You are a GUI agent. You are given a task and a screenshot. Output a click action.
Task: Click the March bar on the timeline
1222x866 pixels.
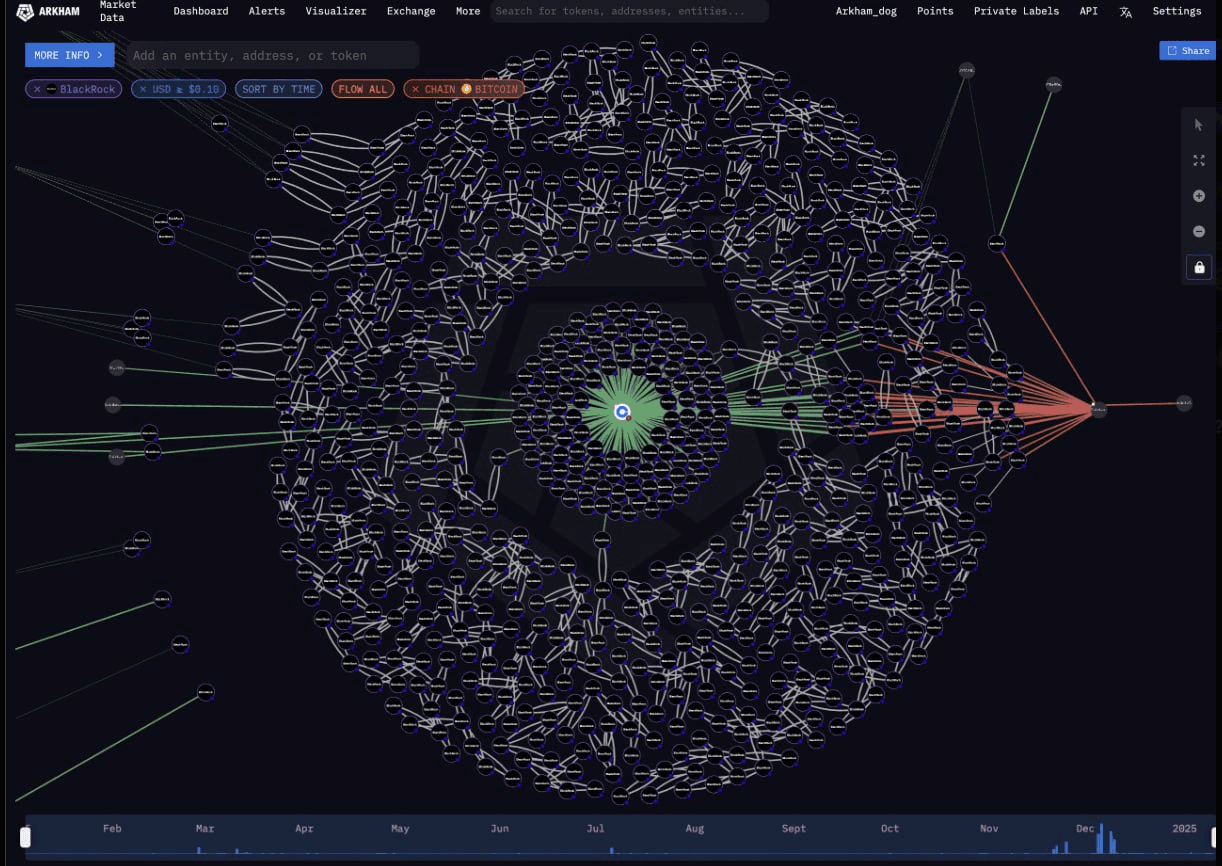[x=198, y=851]
